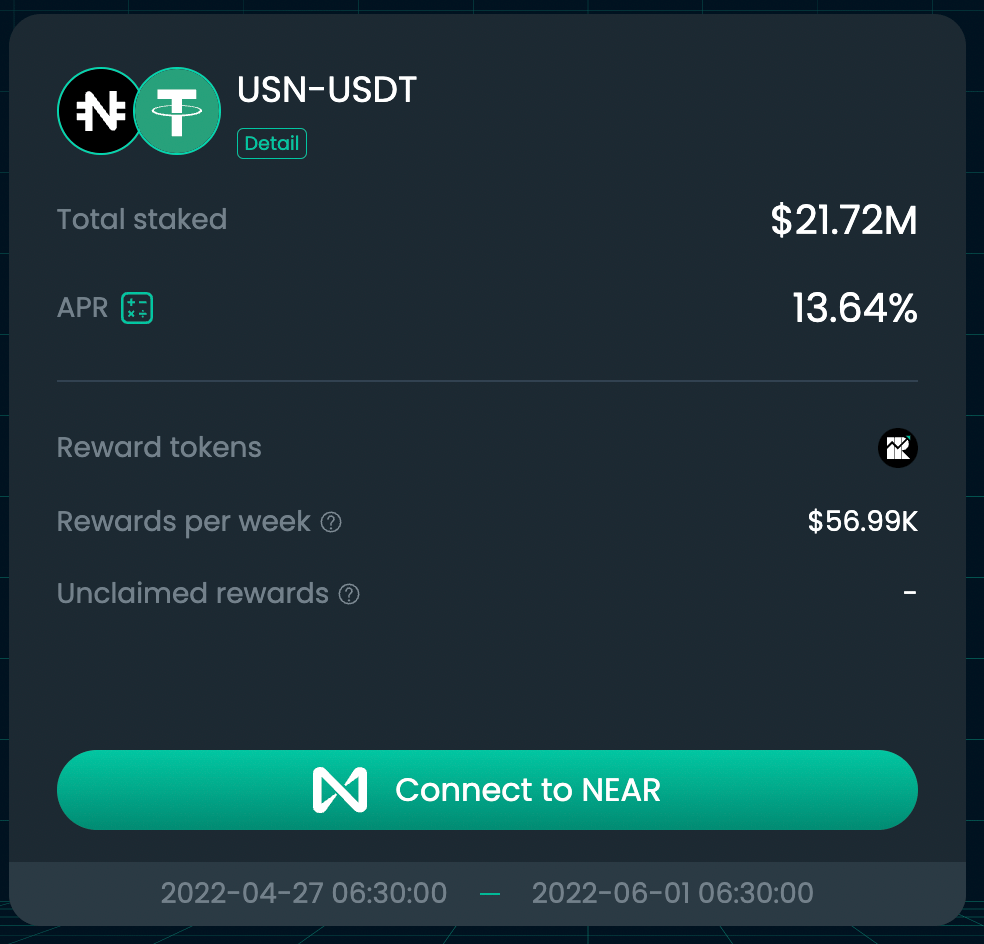The width and height of the screenshot is (984, 944).
Task: Click the USN token icon
Action: (98, 112)
